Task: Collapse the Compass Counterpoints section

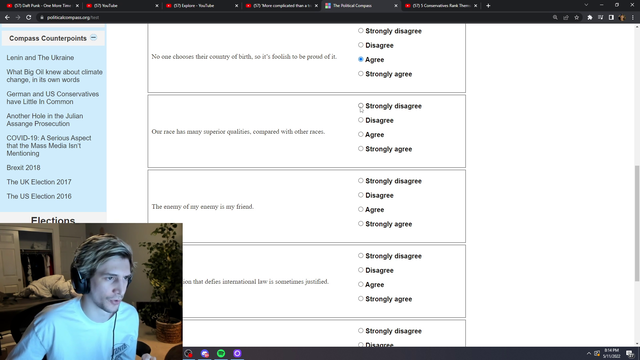Action: pyautogui.click(x=93, y=38)
